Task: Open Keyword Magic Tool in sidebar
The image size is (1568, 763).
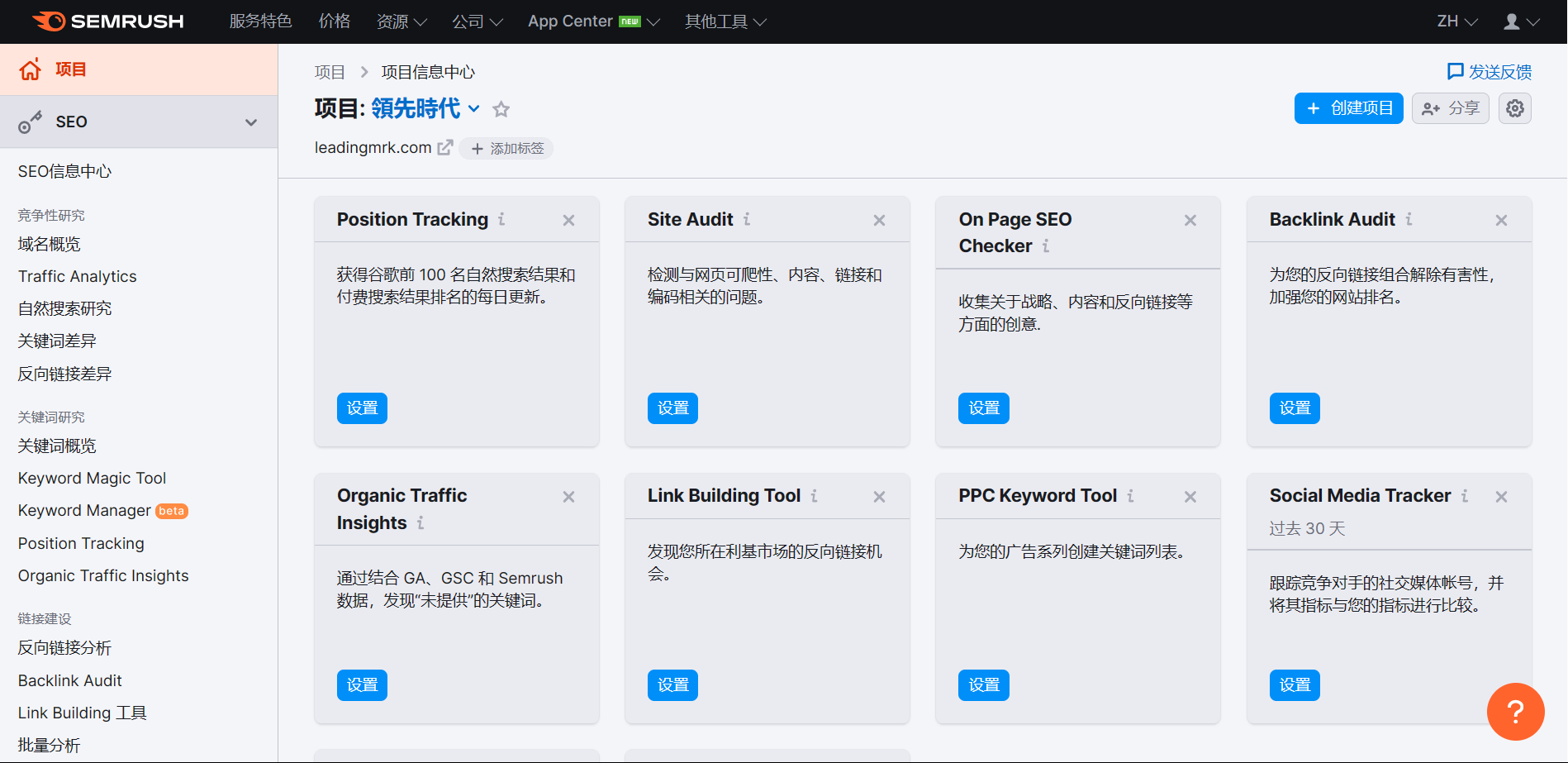Action: coord(92,478)
